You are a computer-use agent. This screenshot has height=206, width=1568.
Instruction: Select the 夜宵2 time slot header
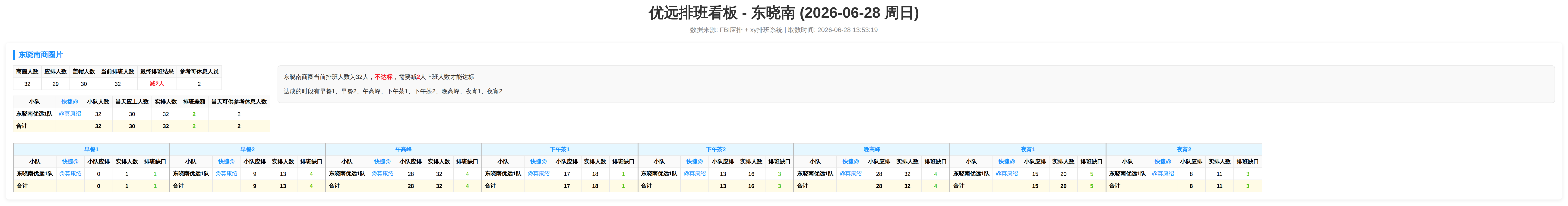tap(1184, 149)
